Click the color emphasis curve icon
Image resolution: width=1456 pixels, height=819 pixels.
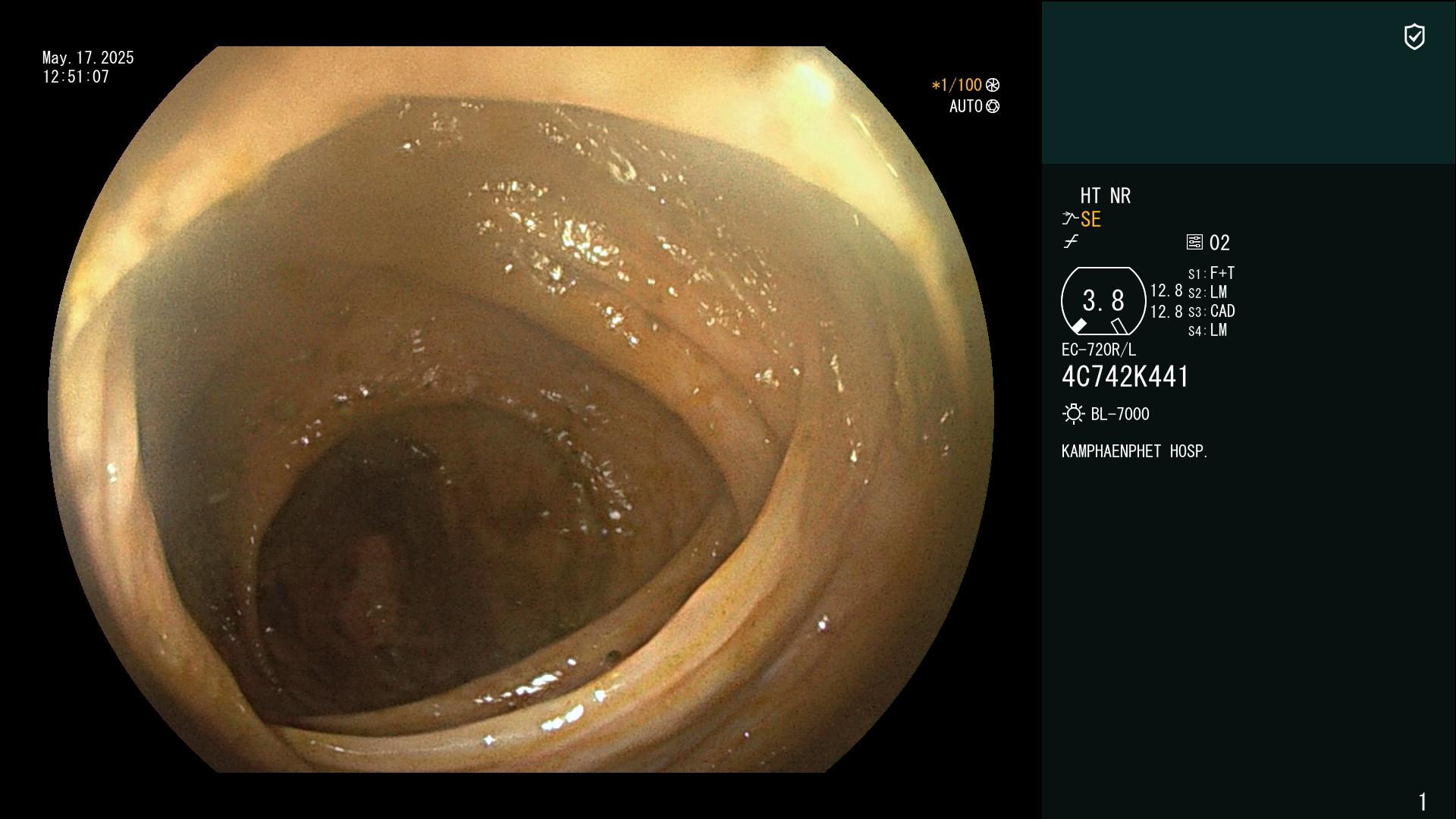coord(1071,242)
